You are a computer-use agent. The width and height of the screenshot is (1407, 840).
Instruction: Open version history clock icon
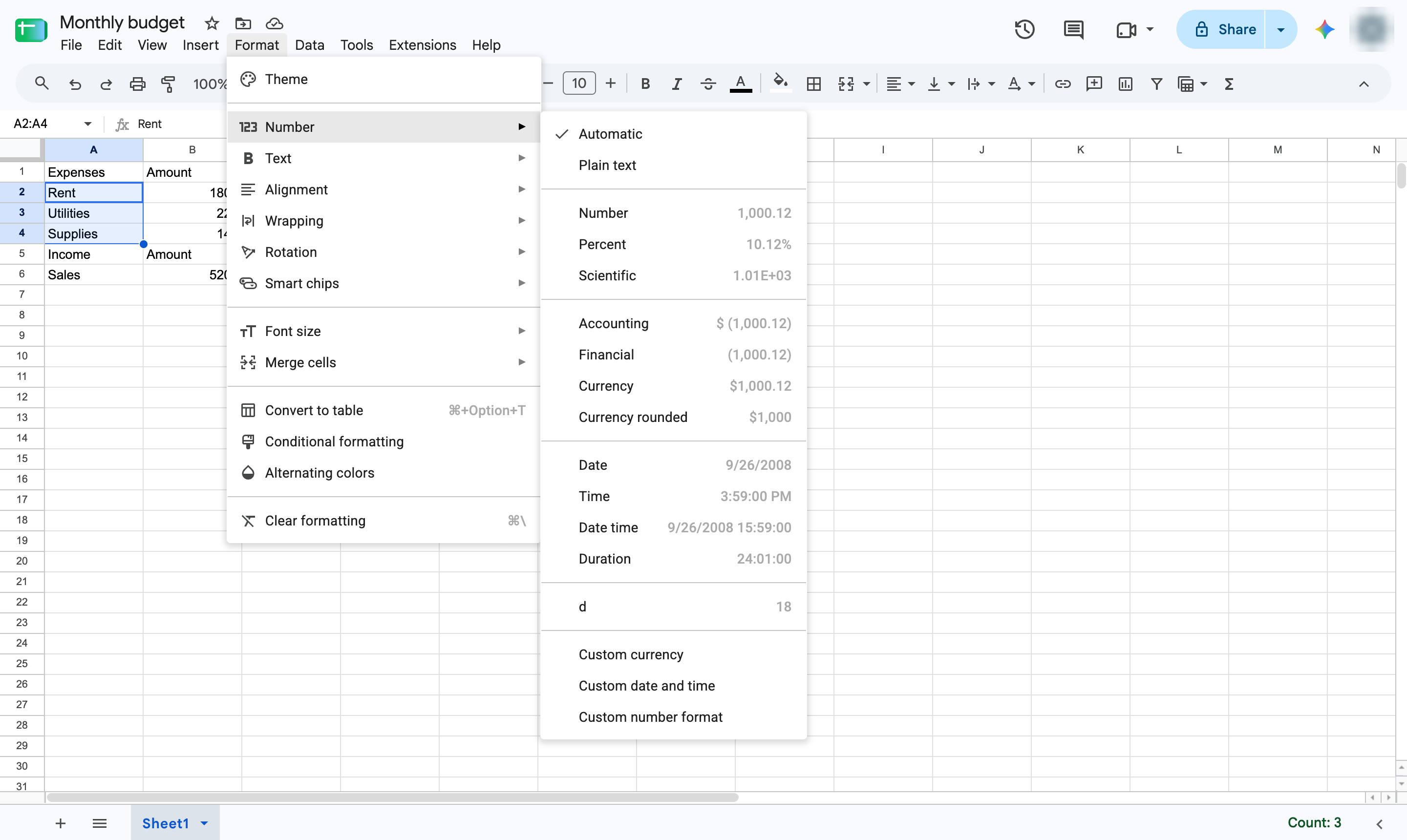pos(1024,29)
